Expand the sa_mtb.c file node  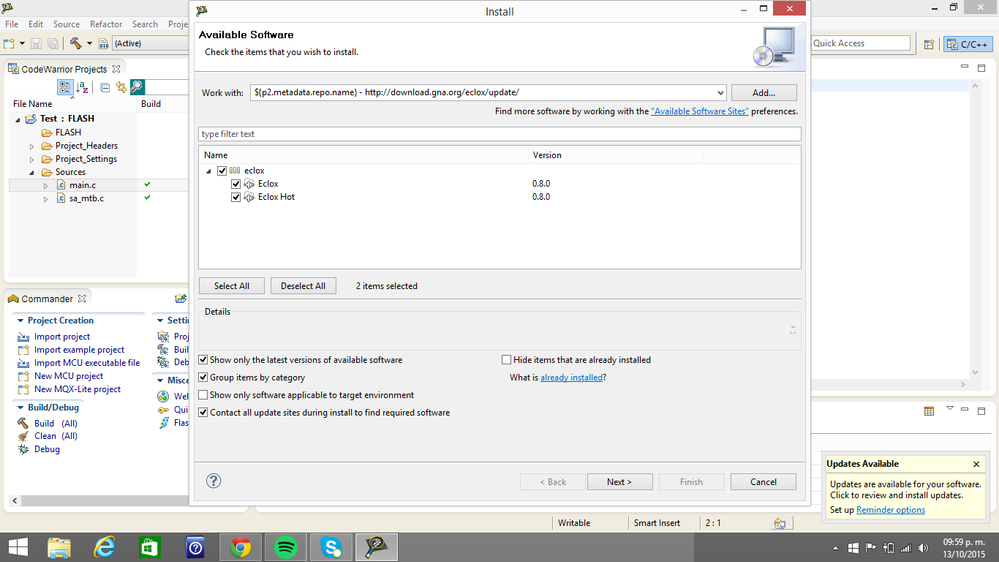point(46,199)
